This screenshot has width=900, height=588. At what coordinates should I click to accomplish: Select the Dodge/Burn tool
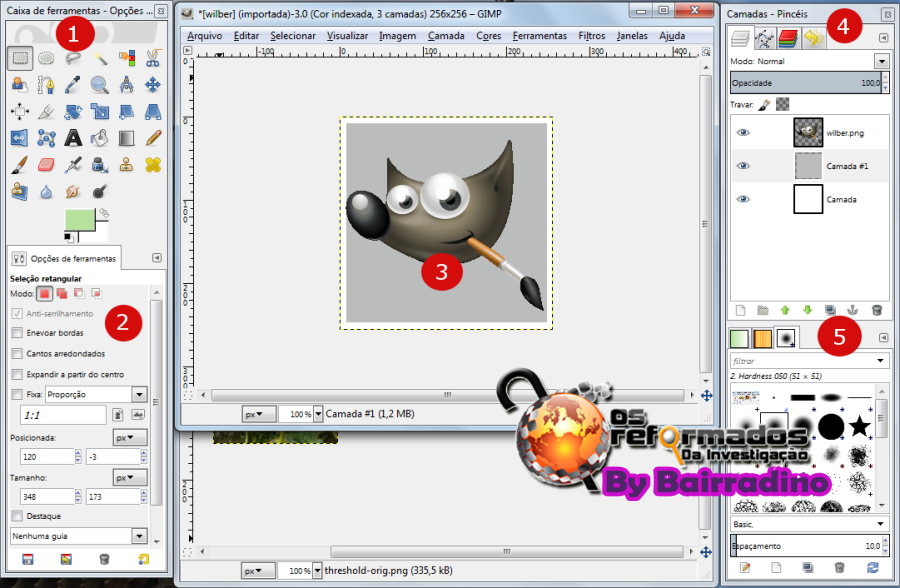tap(100, 191)
